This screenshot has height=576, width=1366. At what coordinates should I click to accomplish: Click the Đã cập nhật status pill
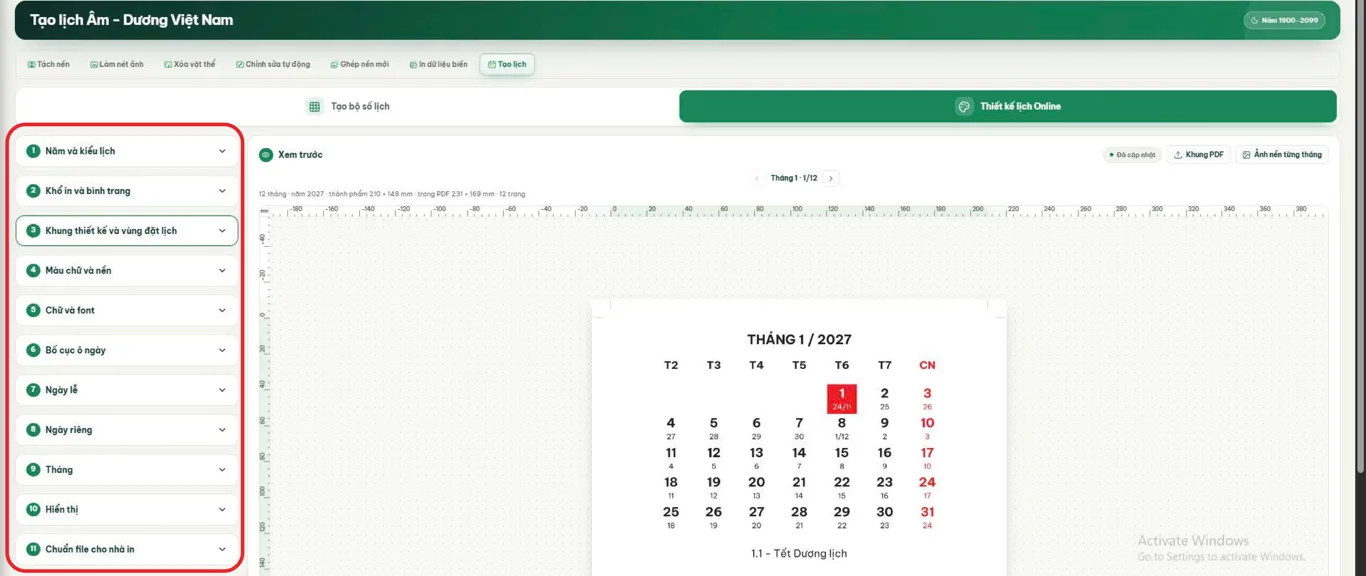tap(1132, 155)
